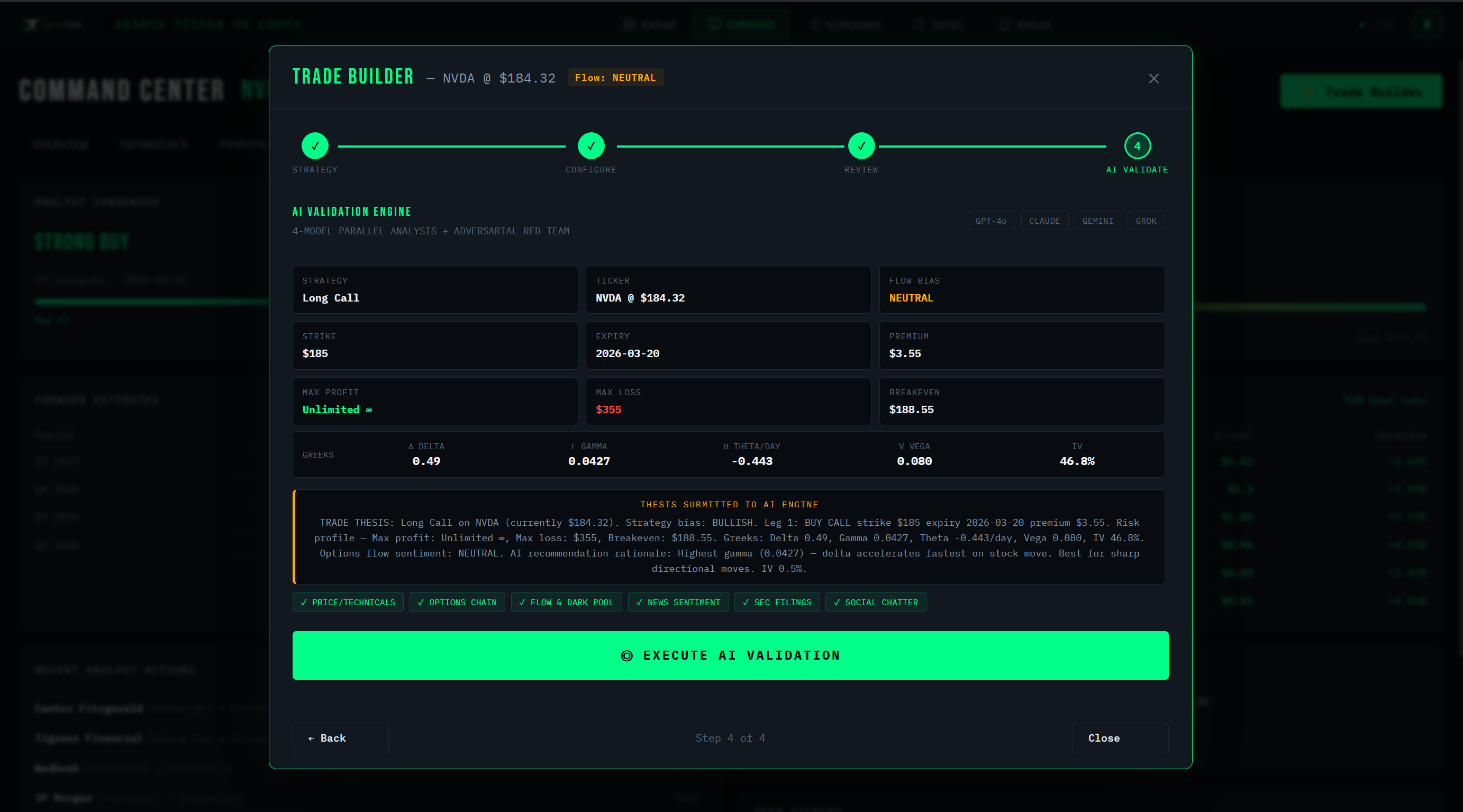Toggle the NEWS SENTIMENT checkmark chip
1463x812 pixels.
click(x=678, y=602)
